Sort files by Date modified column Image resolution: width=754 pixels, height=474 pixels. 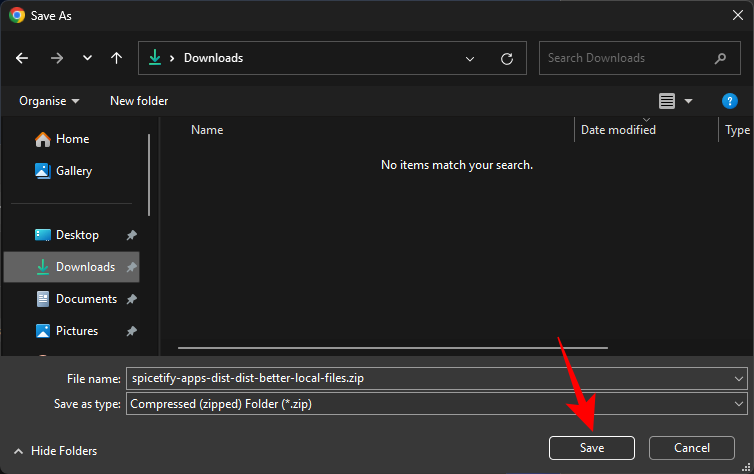pyautogui.click(x=618, y=130)
